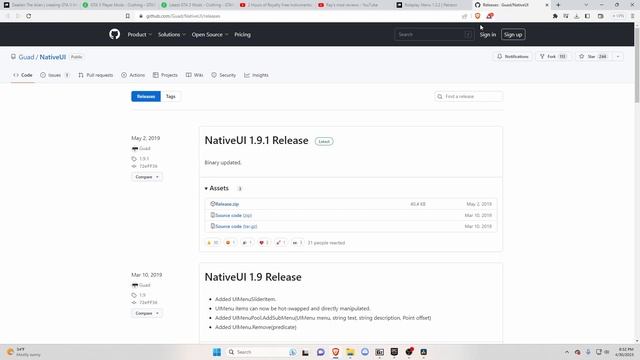Open the Brave Rewards icon in address bar
Viewport: 640px width, 360px height.
490,16
